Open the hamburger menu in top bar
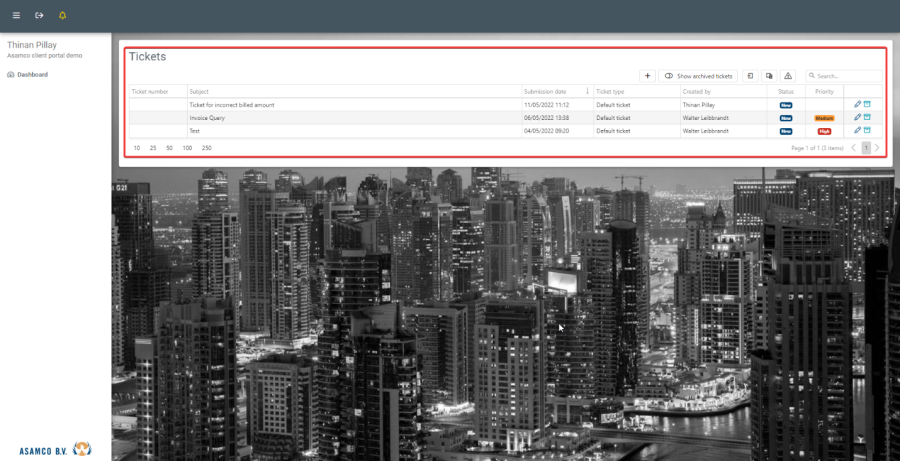Image resolution: width=900 pixels, height=461 pixels. [x=16, y=16]
